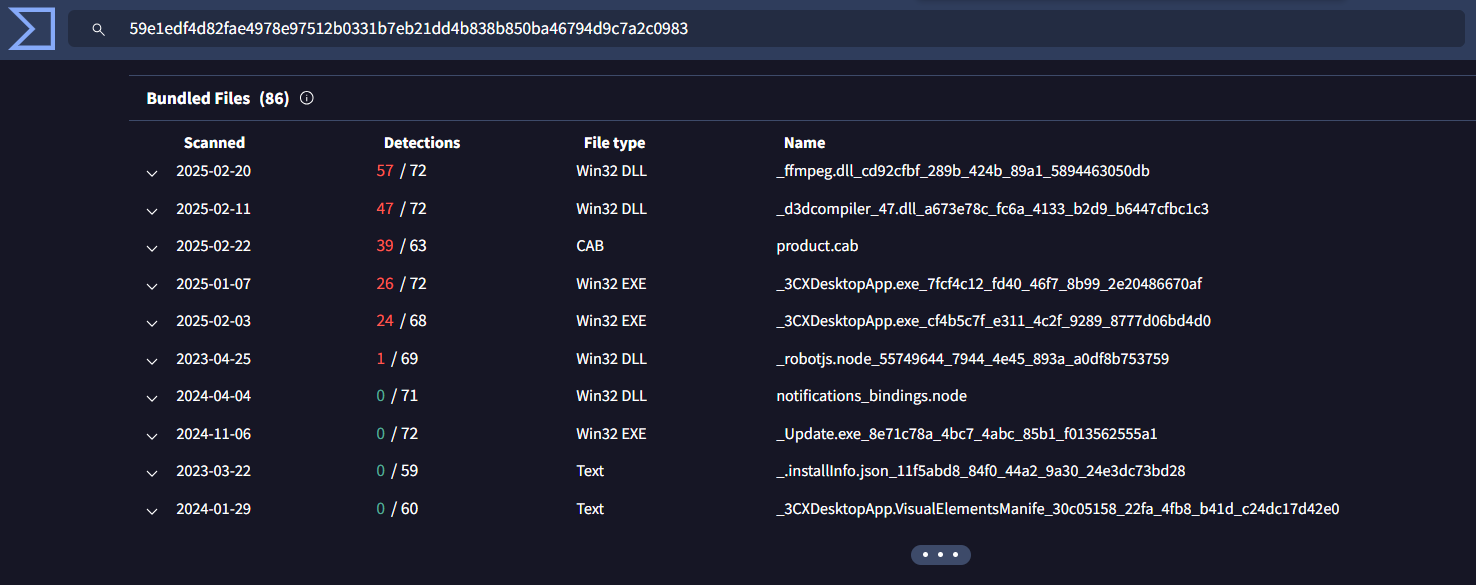Expand the notifications_bindings.node row chevron
Image resolution: width=1476 pixels, height=585 pixels.
[152, 397]
